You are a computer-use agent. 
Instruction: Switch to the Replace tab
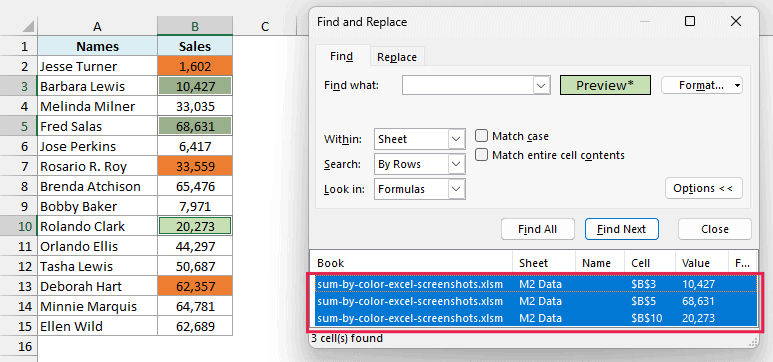click(397, 57)
